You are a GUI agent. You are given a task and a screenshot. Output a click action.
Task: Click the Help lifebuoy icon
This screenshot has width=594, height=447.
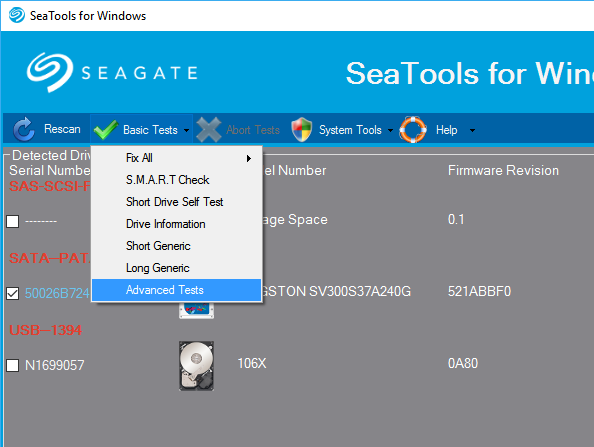click(413, 130)
